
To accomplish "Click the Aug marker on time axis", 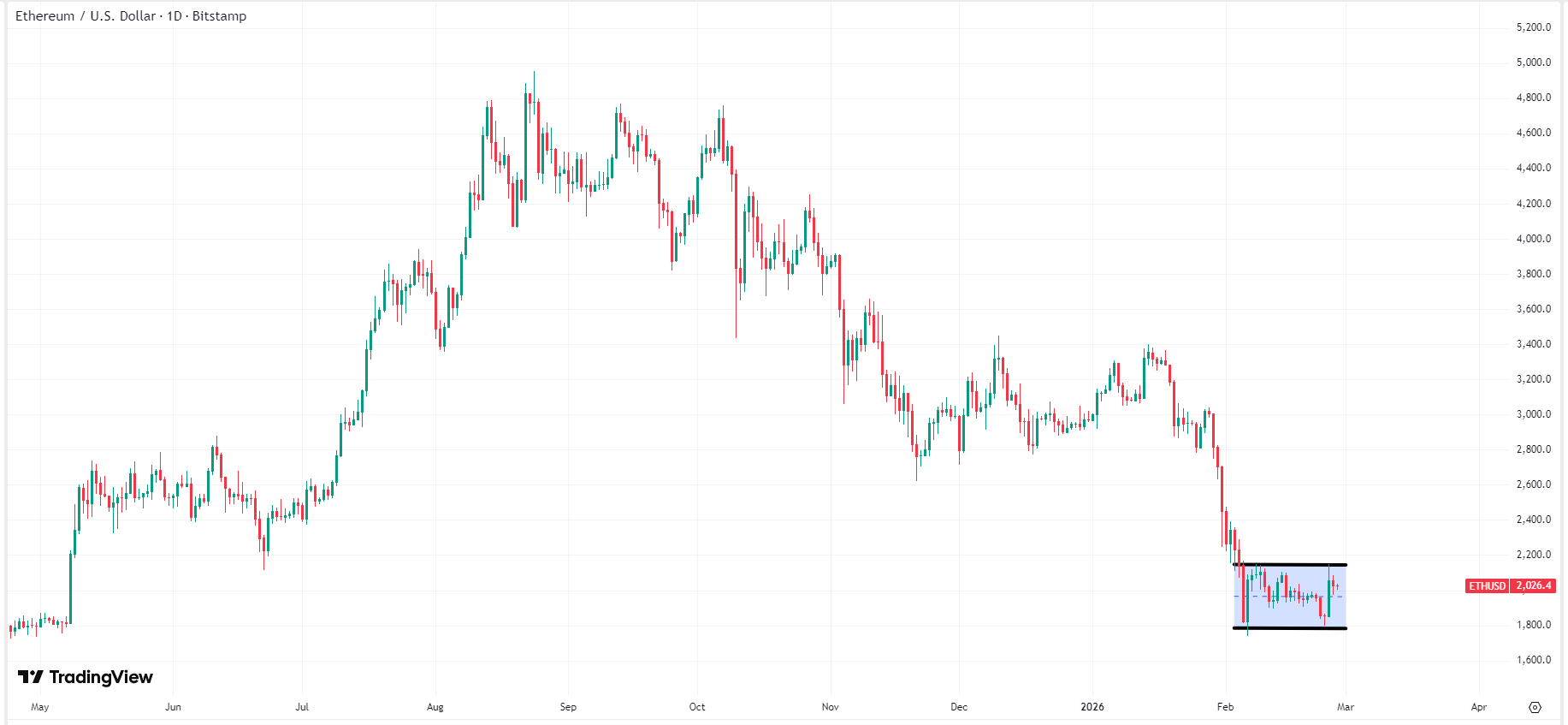I will pos(435,707).
